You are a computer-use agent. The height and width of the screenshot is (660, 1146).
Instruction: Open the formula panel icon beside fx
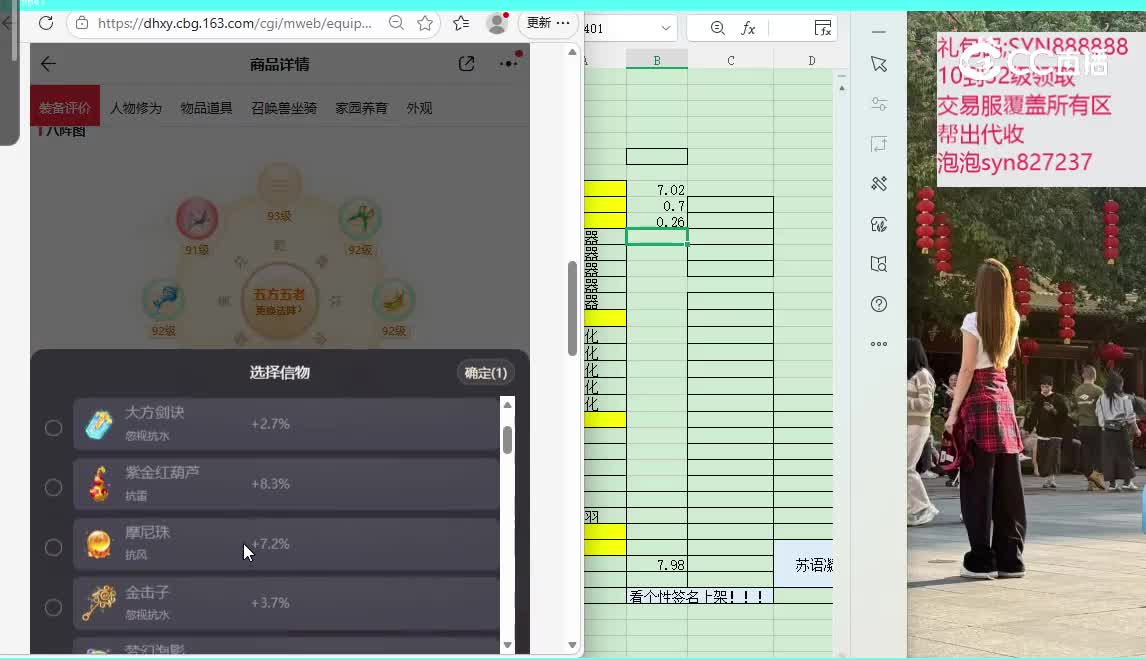tap(823, 29)
